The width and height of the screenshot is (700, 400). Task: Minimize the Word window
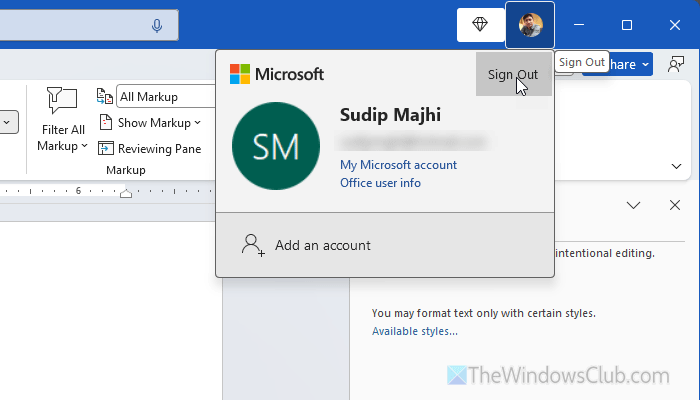tap(579, 25)
